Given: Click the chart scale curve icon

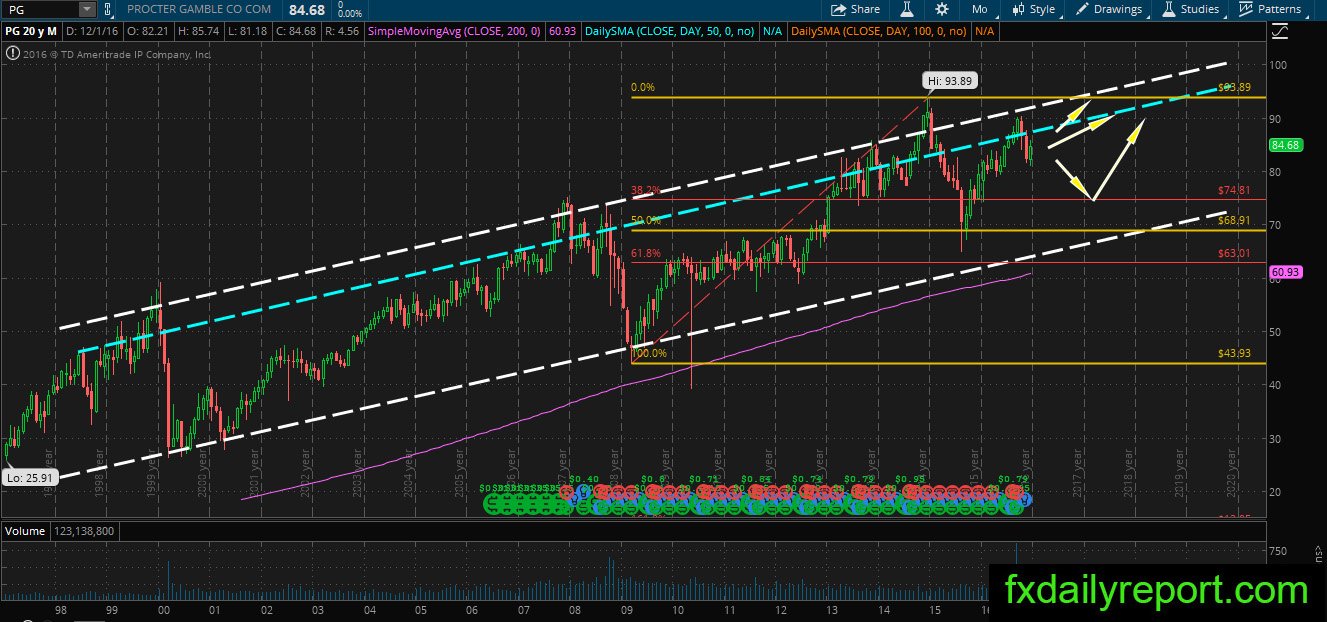Looking at the screenshot, I should [x=1281, y=32].
